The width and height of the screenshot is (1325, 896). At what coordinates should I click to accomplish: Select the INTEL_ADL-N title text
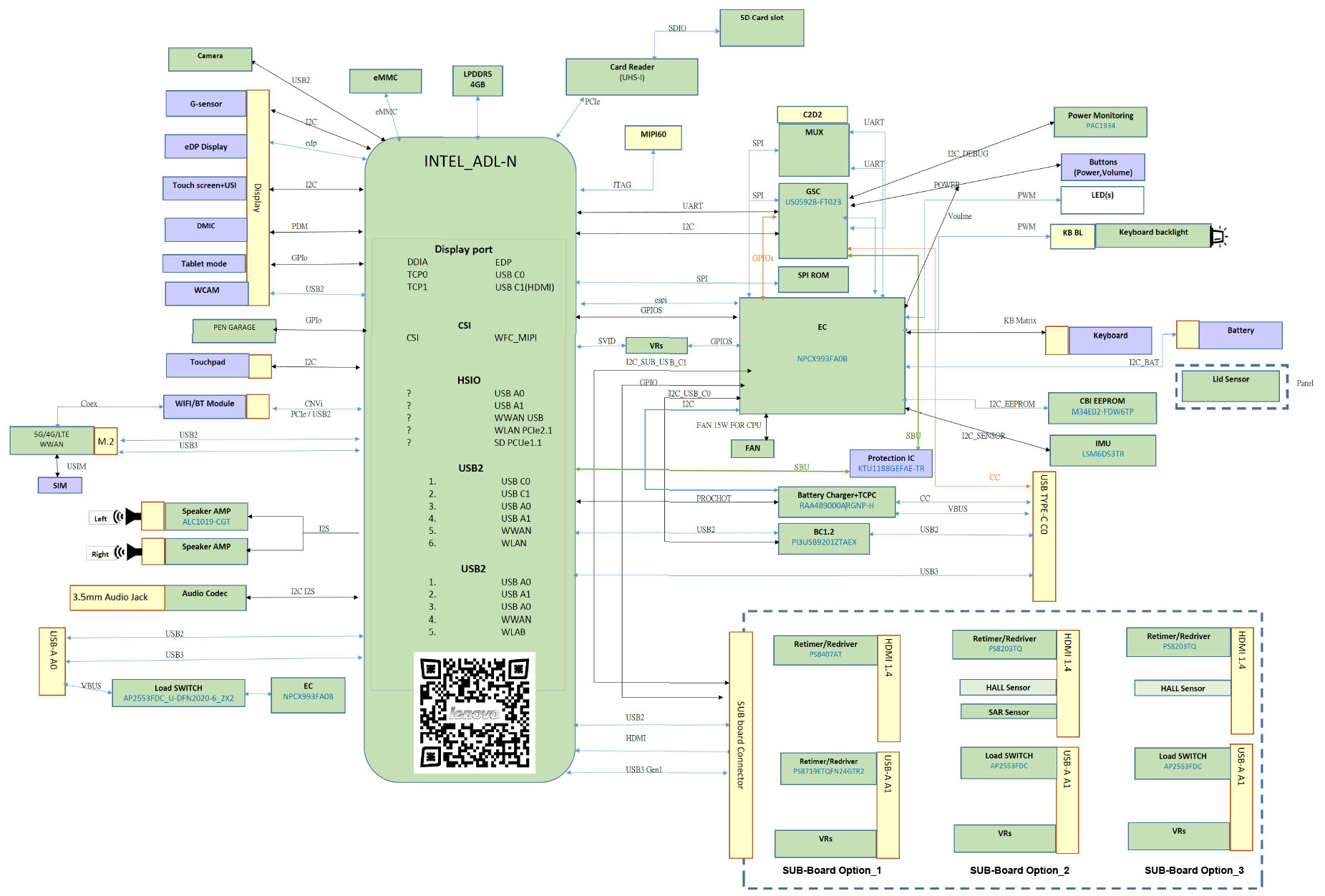[x=470, y=161]
